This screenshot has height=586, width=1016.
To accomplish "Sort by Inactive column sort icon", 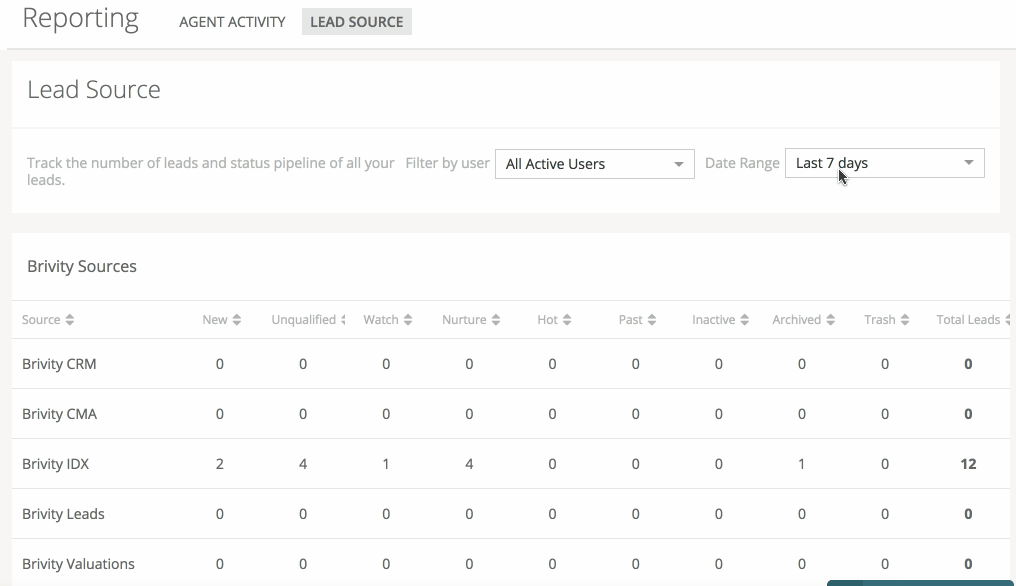I will pyautogui.click(x=745, y=320).
